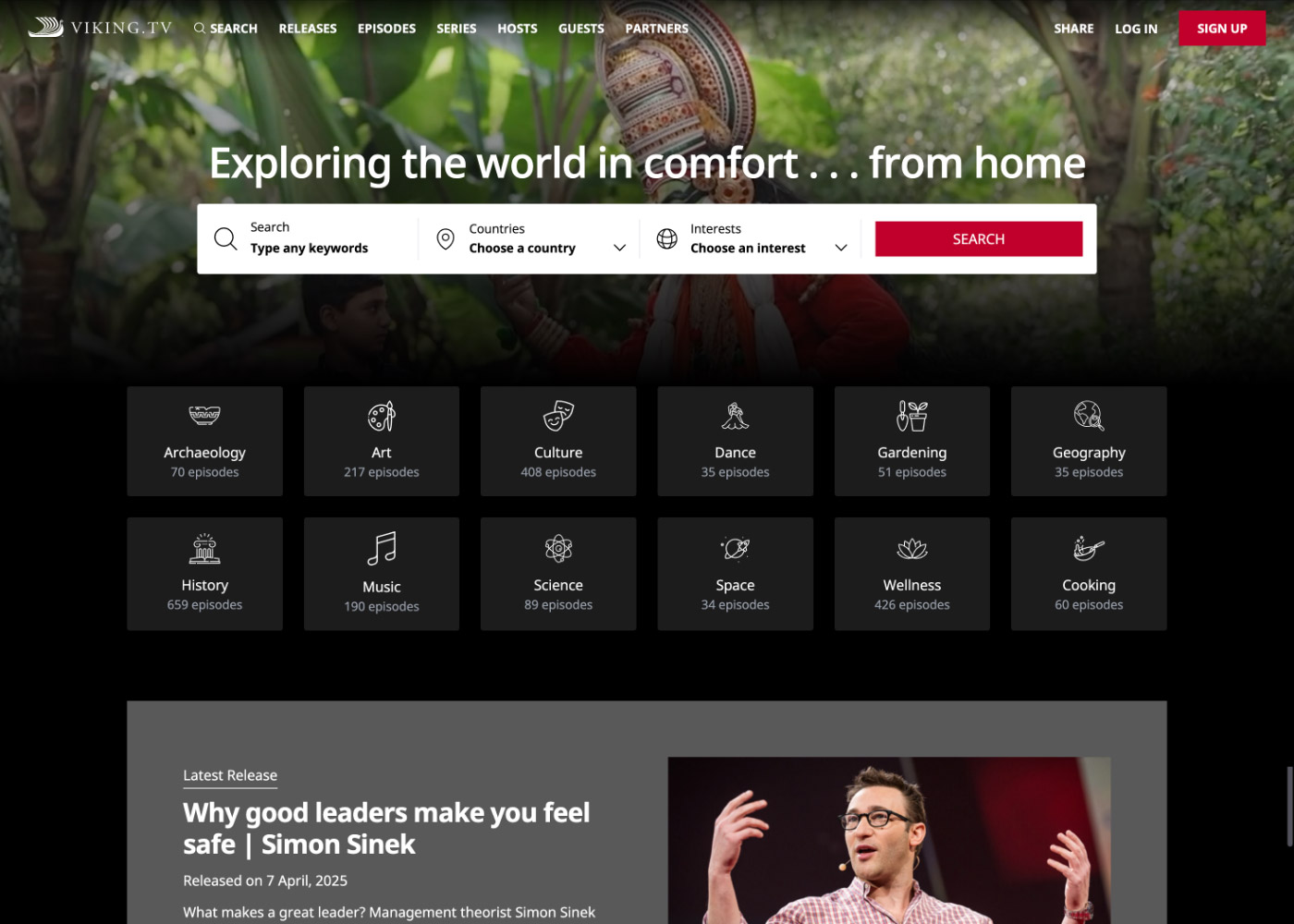
Task: Open the Wellness lotus icon
Action: click(912, 549)
